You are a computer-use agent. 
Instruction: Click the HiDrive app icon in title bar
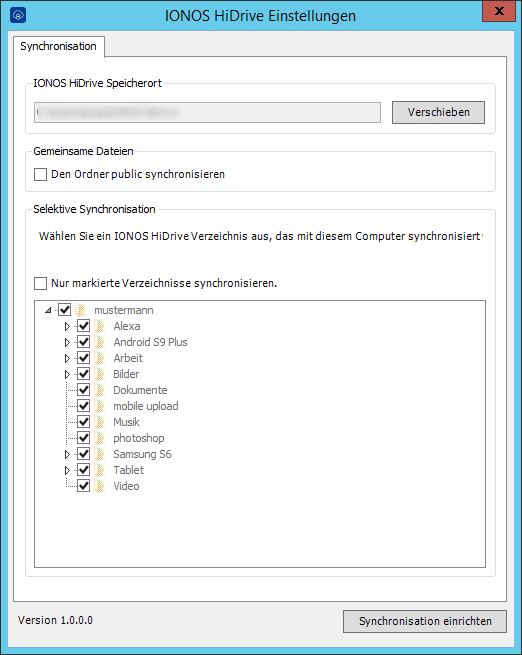click(x=18, y=15)
